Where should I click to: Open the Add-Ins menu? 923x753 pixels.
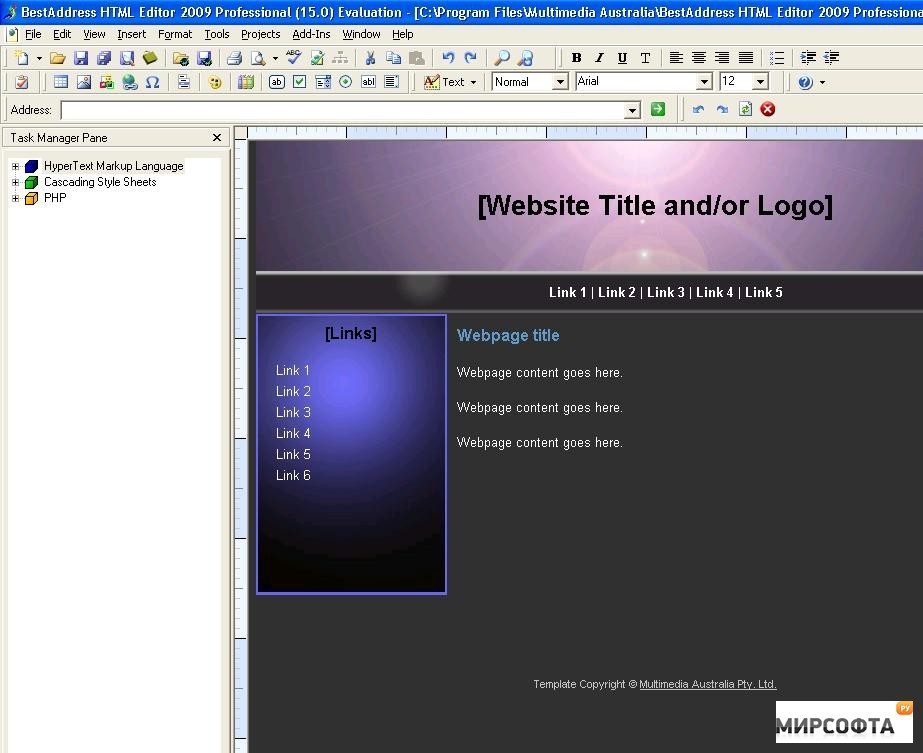tap(311, 34)
